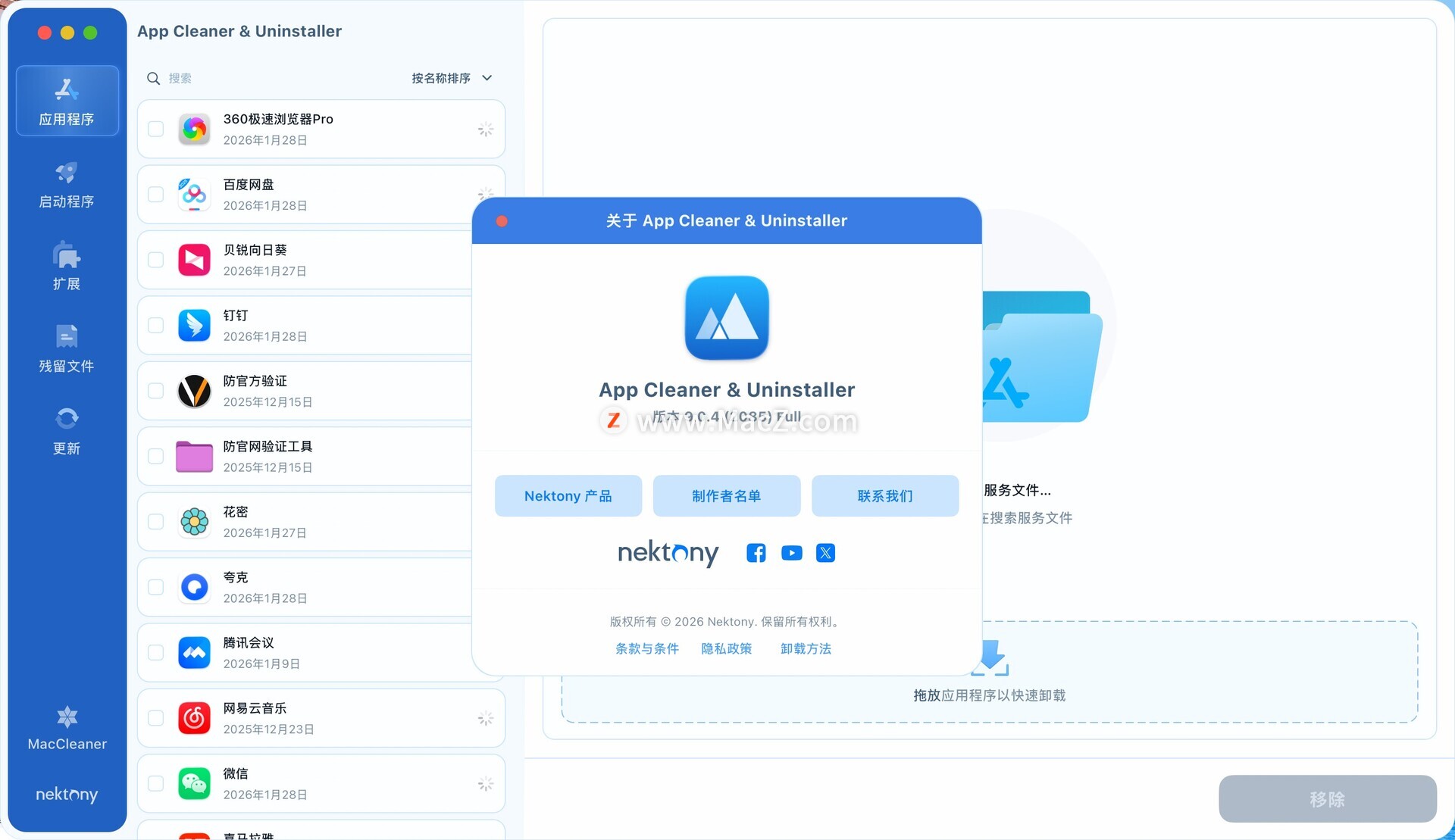Click the search magnifier icon

coord(153,78)
